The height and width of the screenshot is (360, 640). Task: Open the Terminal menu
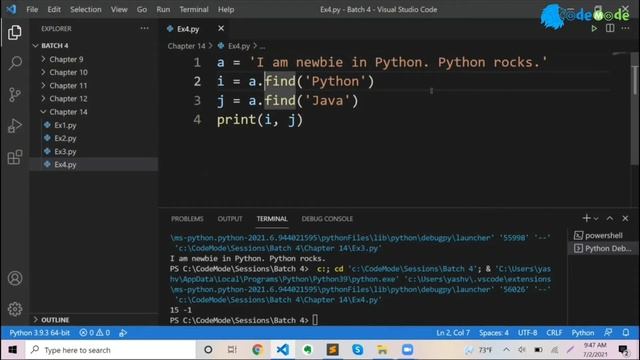[194, 9]
